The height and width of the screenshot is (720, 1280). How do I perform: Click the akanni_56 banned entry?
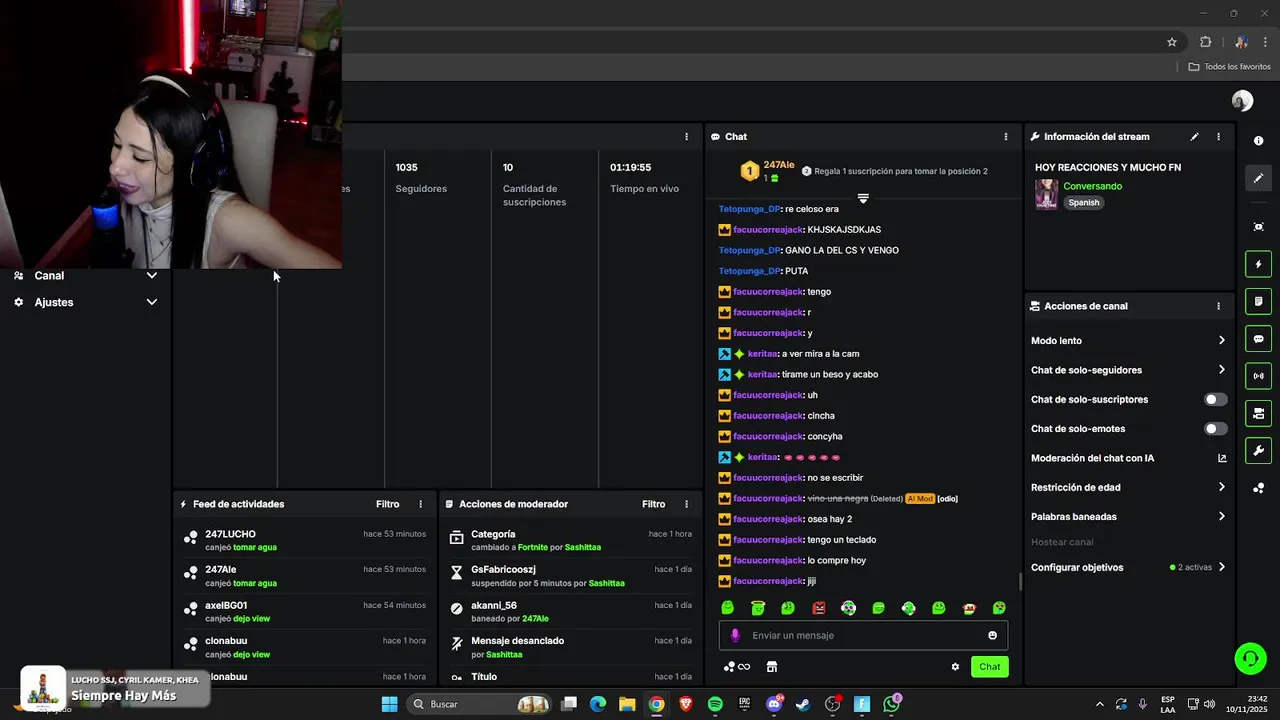coord(569,612)
